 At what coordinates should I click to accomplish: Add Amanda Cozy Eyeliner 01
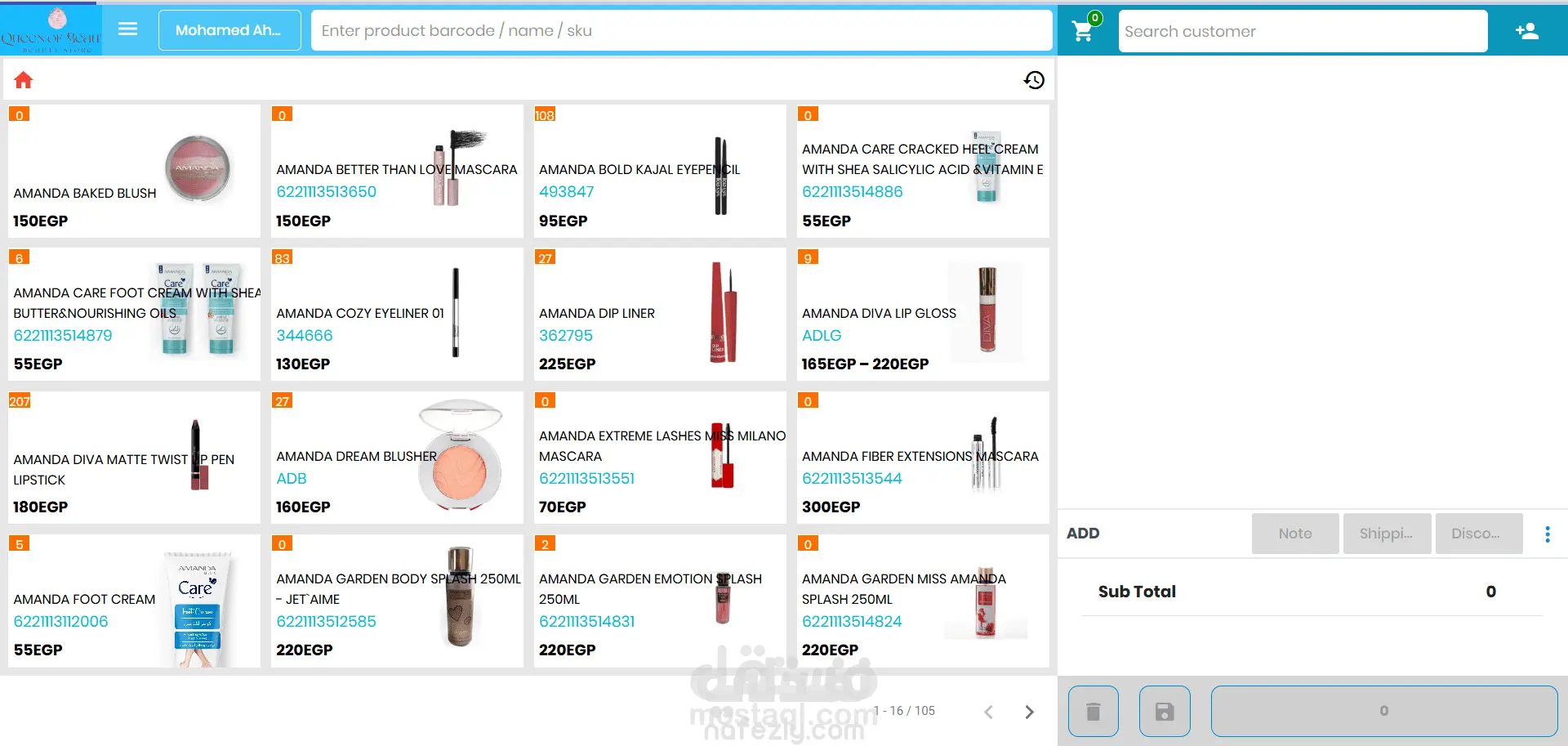(397, 314)
